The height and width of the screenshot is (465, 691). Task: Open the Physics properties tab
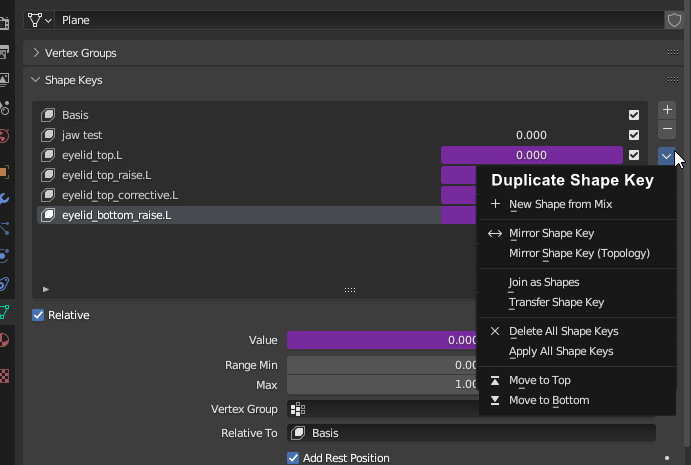pyautogui.click(x=4, y=256)
